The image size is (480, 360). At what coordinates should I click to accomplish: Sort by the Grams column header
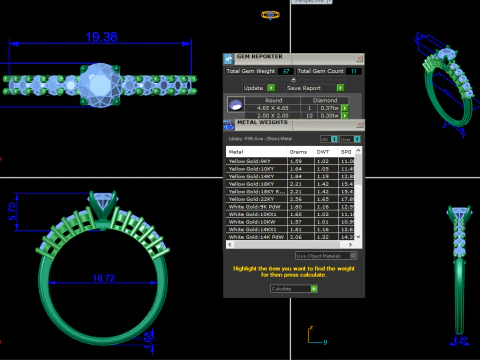[x=300, y=152]
